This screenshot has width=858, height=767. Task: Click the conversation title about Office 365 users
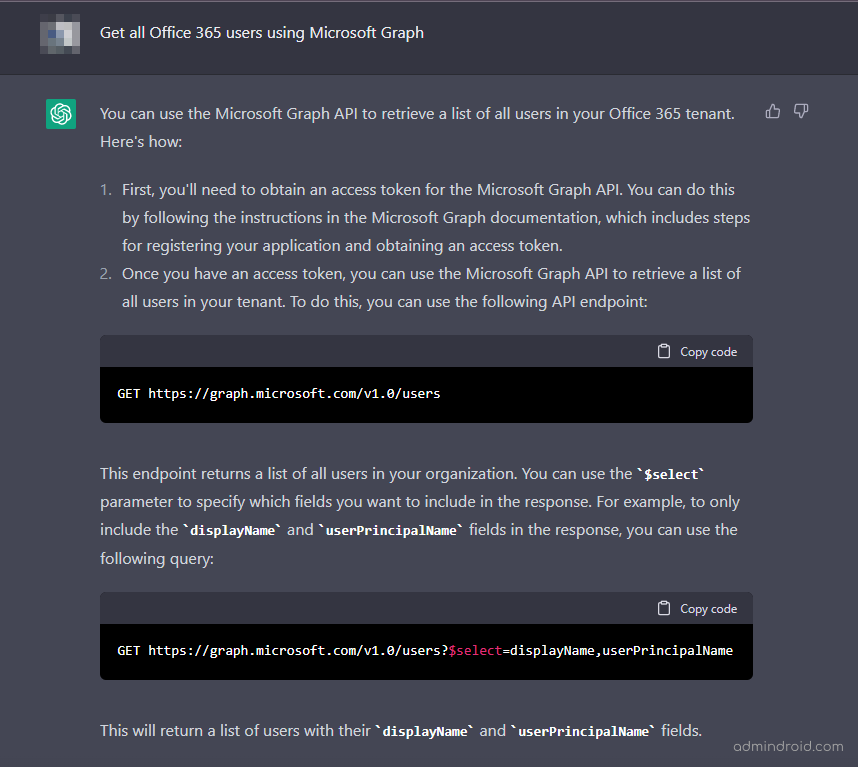click(260, 33)
